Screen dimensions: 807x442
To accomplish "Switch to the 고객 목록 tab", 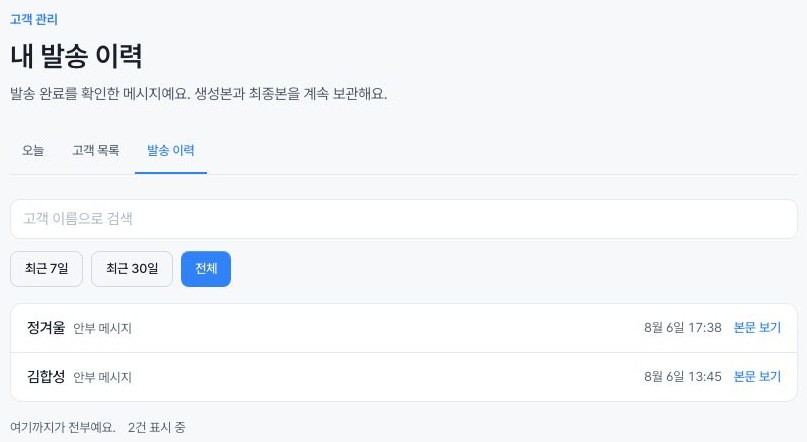I will click(96, 150).
